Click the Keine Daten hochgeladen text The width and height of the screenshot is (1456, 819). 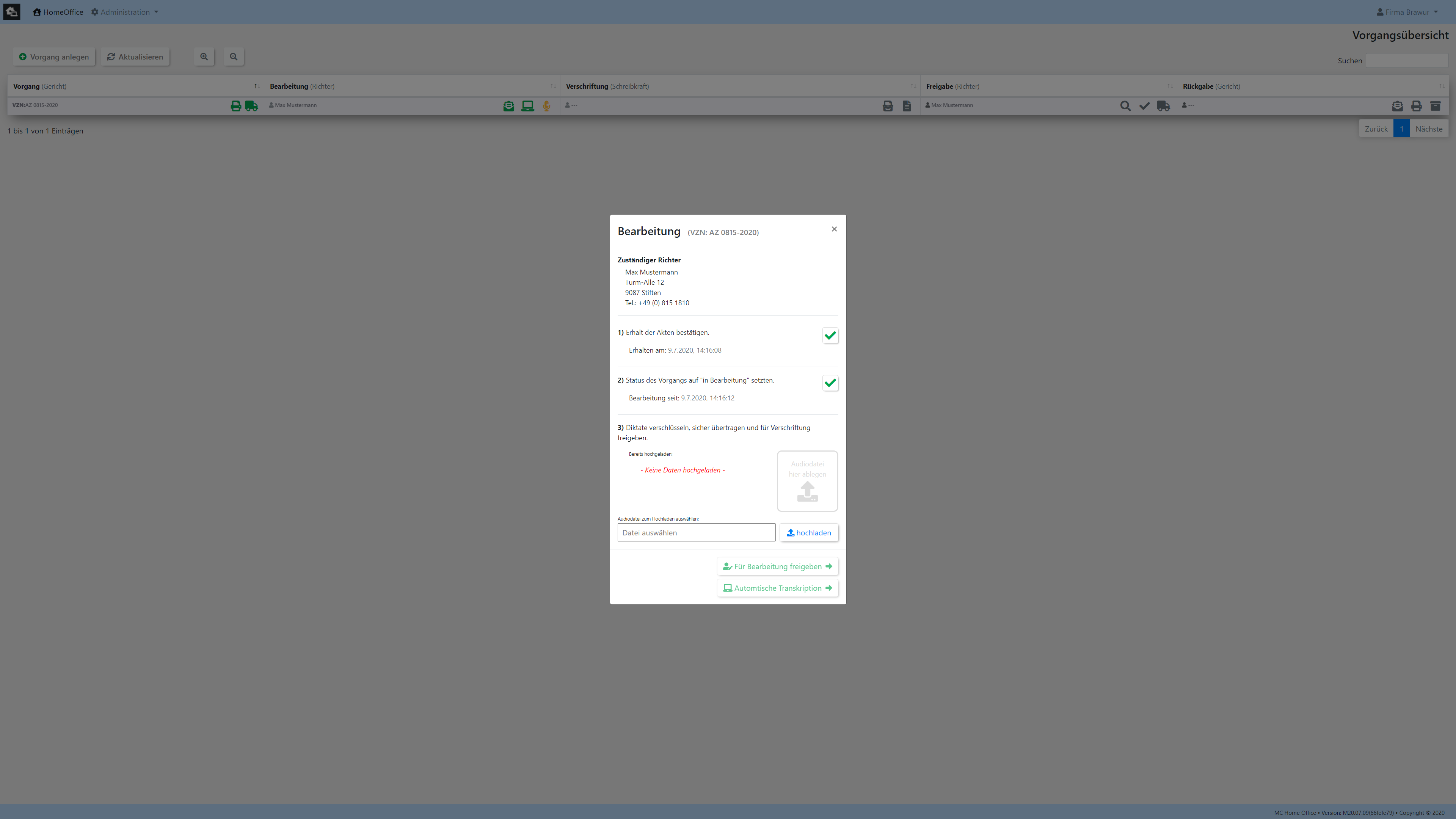pos(682,470)
